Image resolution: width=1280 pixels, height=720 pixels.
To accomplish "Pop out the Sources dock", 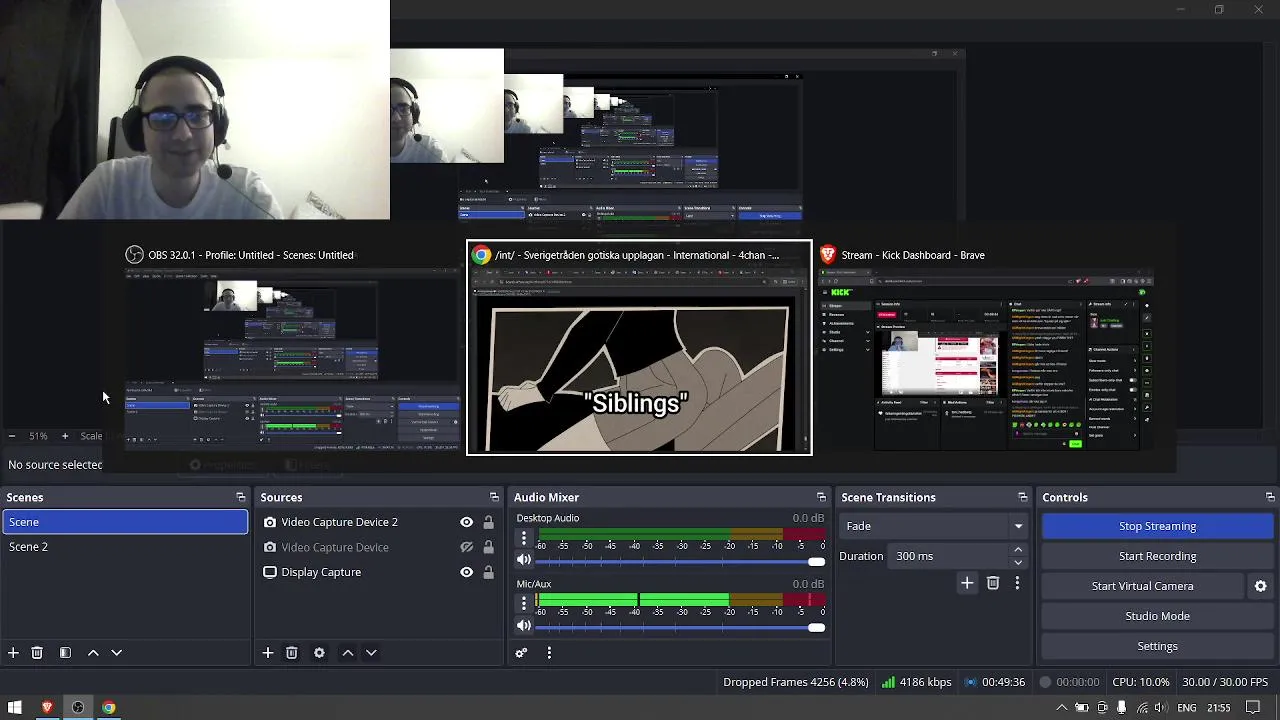I will point(494,497).
